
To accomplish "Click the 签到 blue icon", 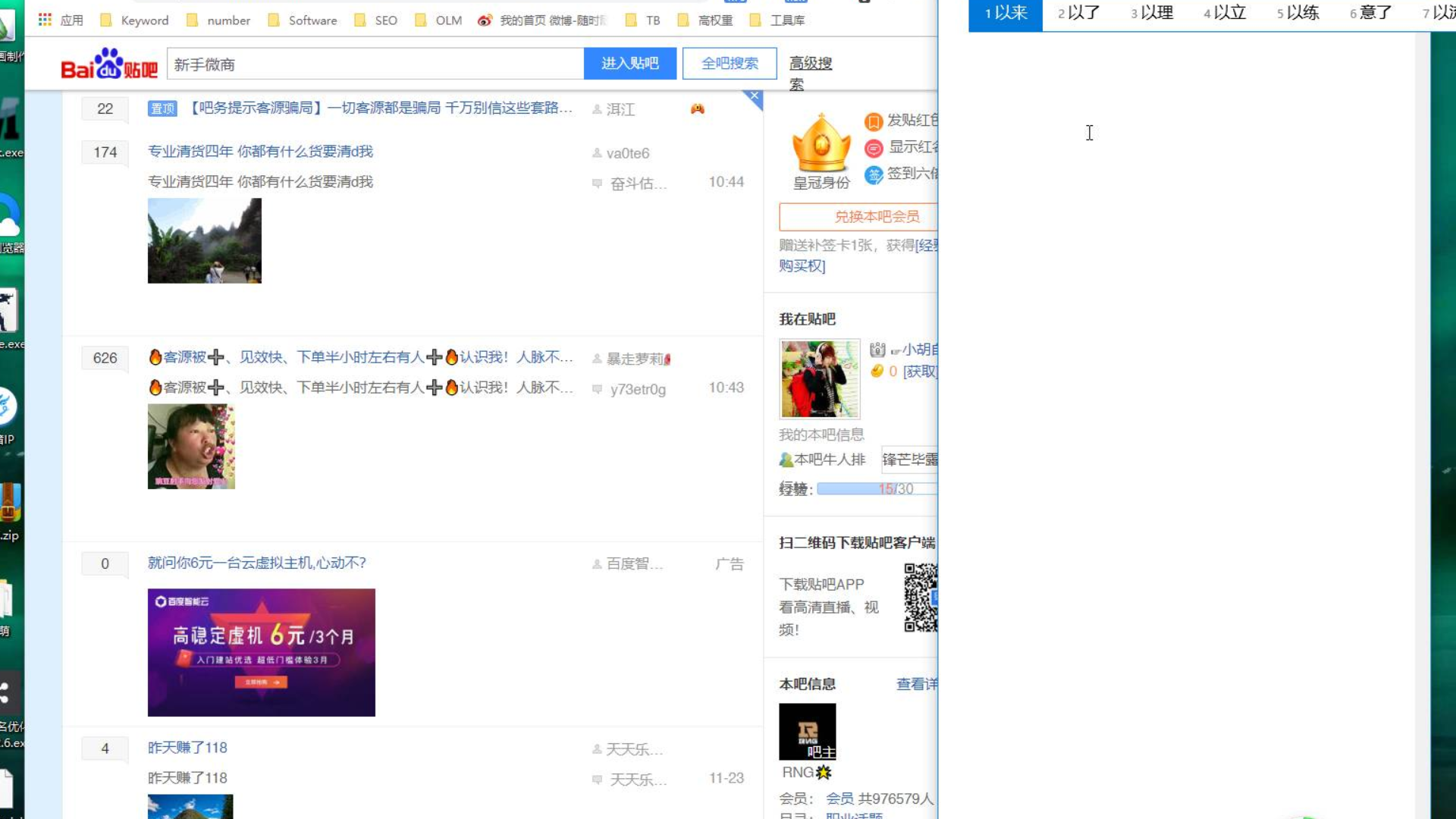I will click(874, 175).
